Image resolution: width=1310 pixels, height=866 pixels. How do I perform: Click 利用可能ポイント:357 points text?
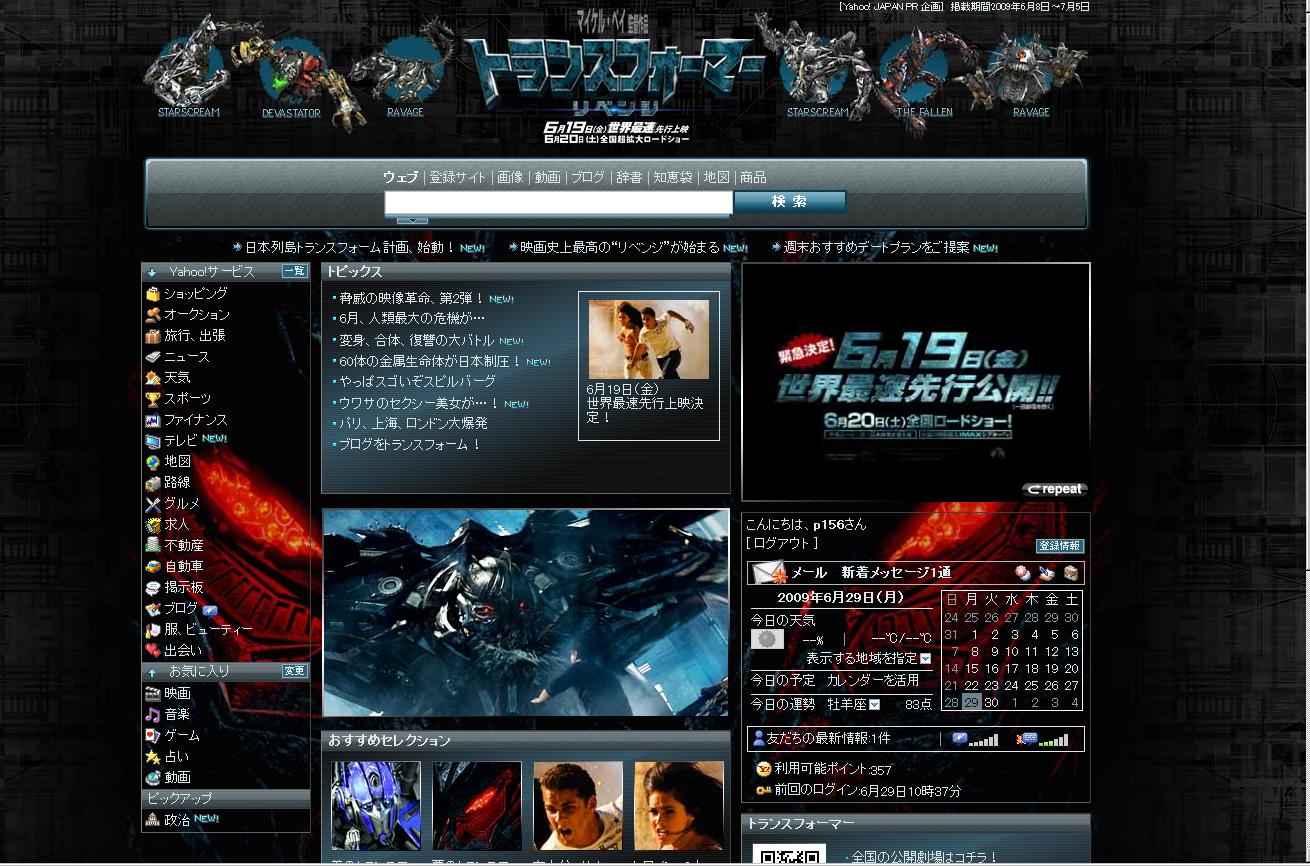tap(833, 770)
